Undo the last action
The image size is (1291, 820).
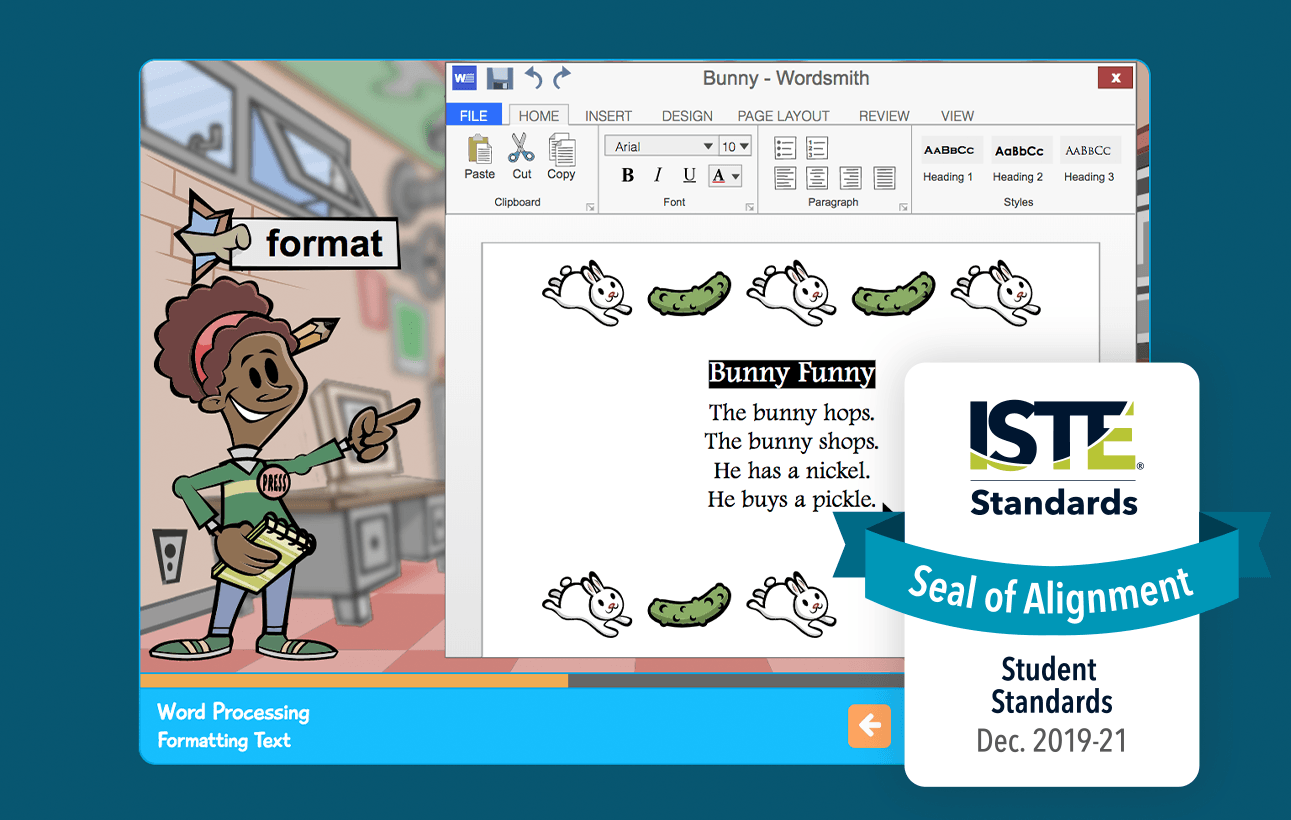point(533,78)
